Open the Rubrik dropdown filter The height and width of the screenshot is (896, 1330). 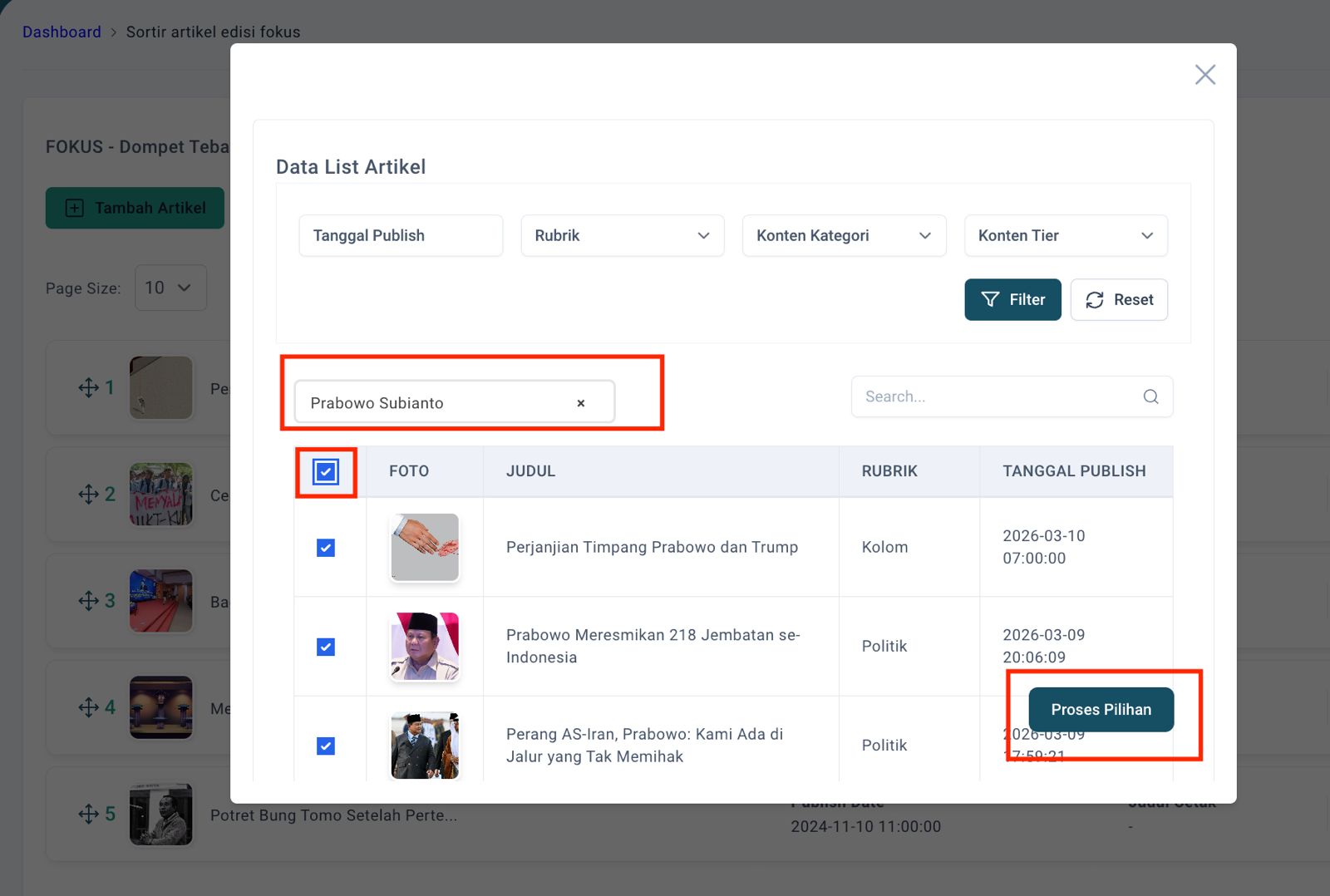(622, 235)
